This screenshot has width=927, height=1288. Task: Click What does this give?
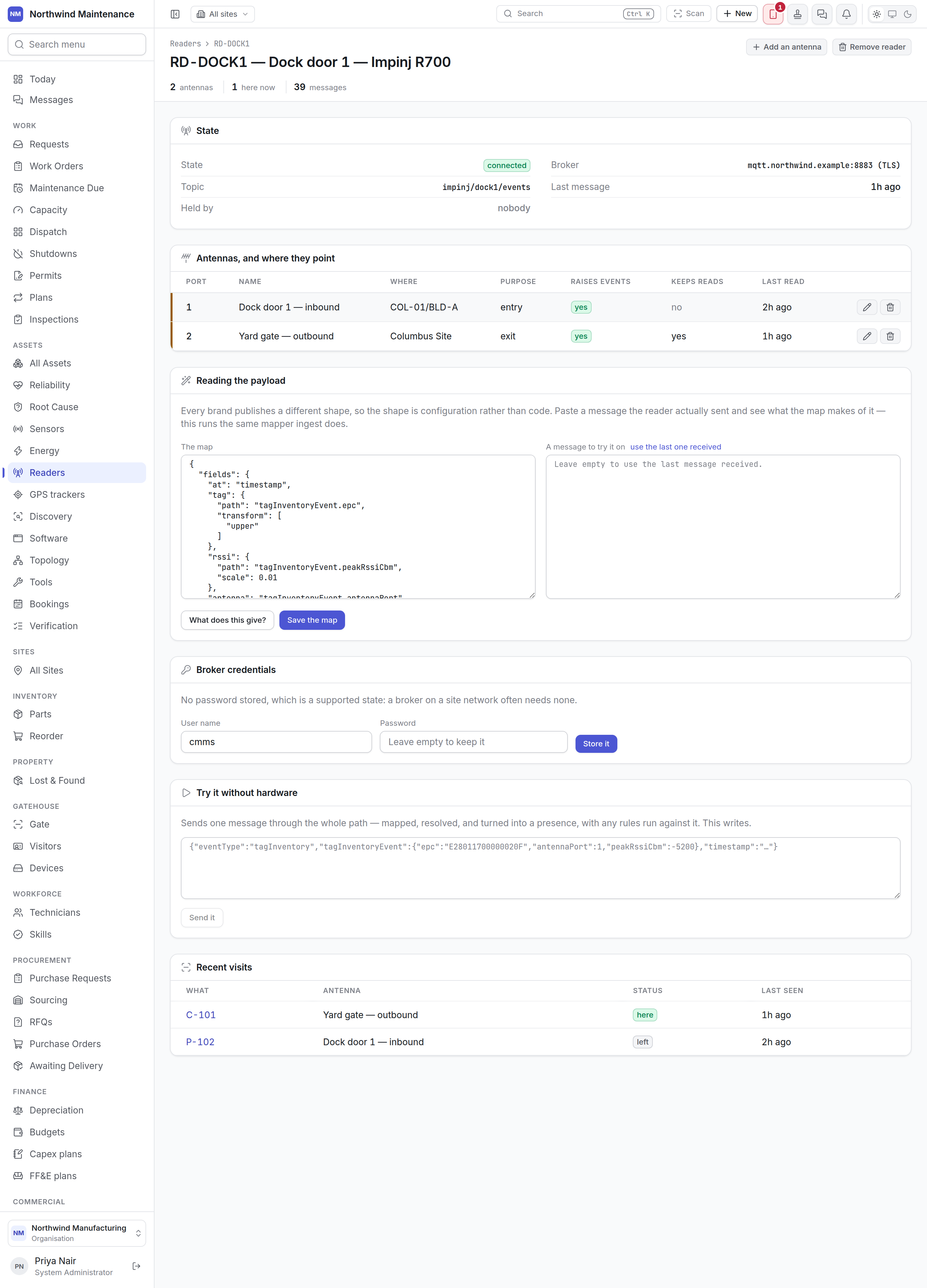click(228, 620)
